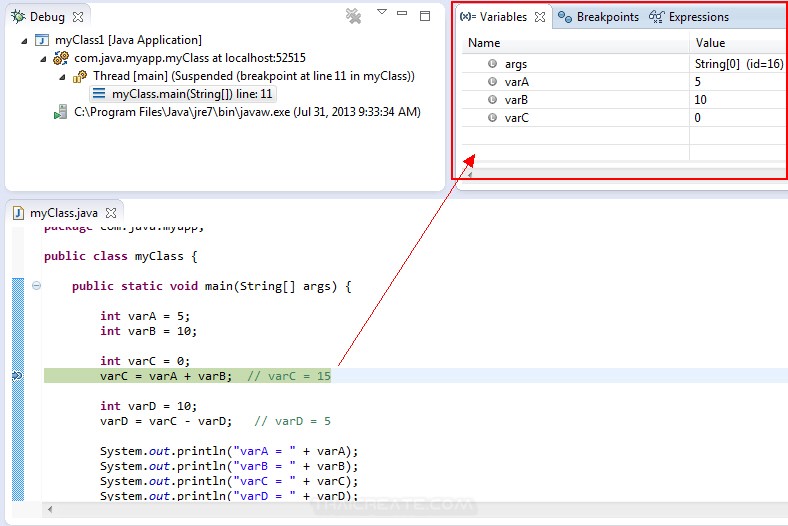The width and height of the screenshot is (788, 526).
Task: Click the varA value 5
Action: 698,82
